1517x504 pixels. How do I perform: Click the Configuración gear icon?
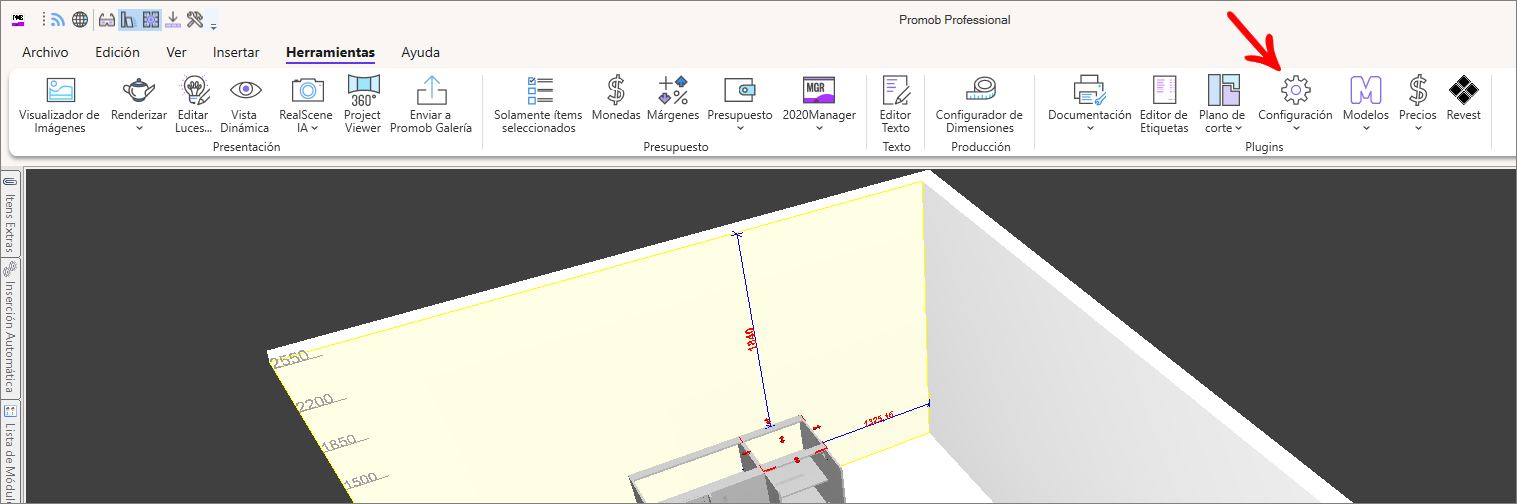click(x=1295, y=90)
